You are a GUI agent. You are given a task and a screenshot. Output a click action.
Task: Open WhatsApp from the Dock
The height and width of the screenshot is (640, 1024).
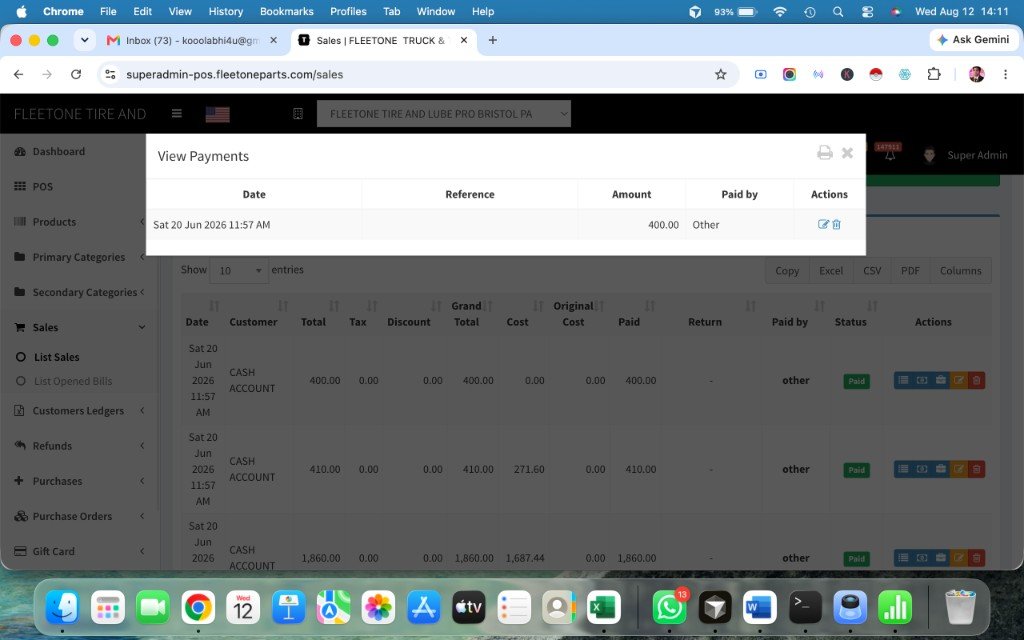click(x=669, y=608)
